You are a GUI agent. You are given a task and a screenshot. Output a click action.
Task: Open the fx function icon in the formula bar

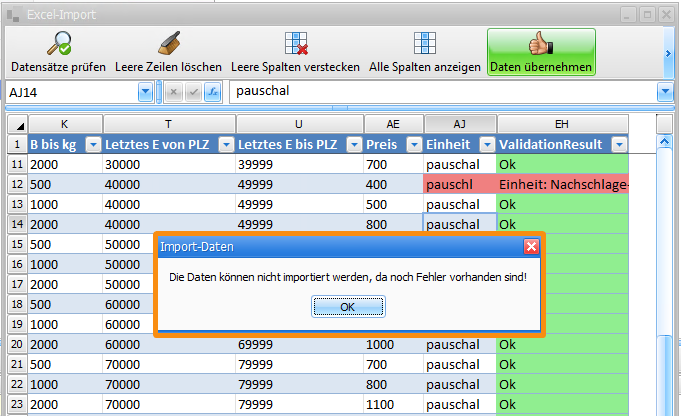213,92
